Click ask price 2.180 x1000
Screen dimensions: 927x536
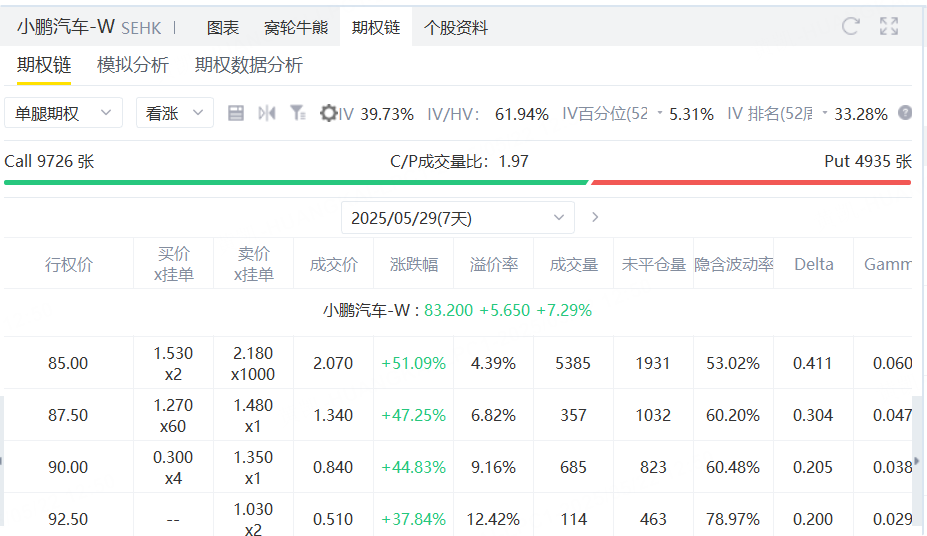pyautogui.click(x=253, y=363)
